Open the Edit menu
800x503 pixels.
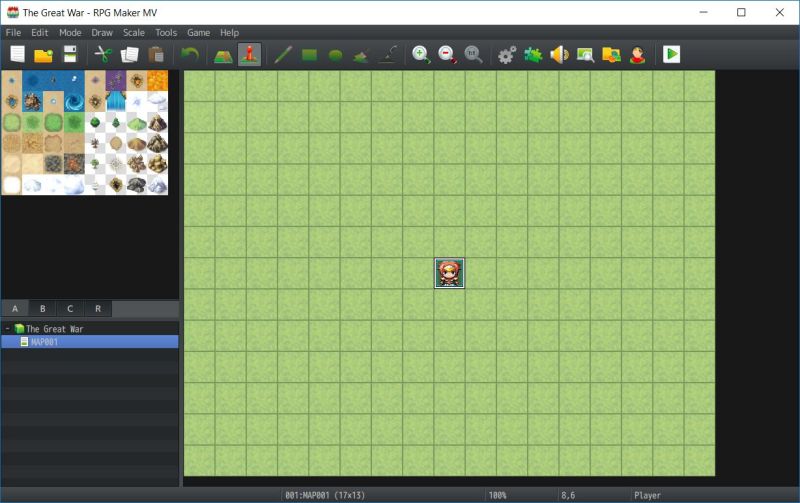click(39, 33)
